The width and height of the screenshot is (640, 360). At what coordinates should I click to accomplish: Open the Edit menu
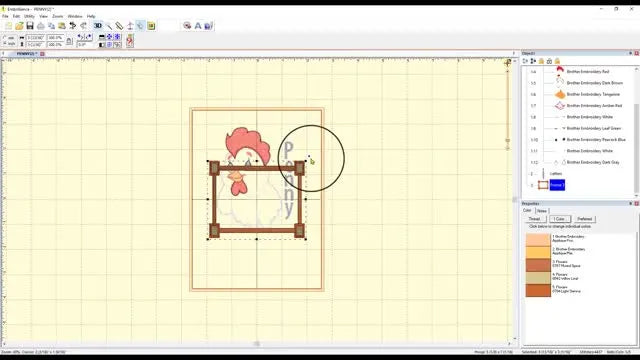[x=16, y=16]
